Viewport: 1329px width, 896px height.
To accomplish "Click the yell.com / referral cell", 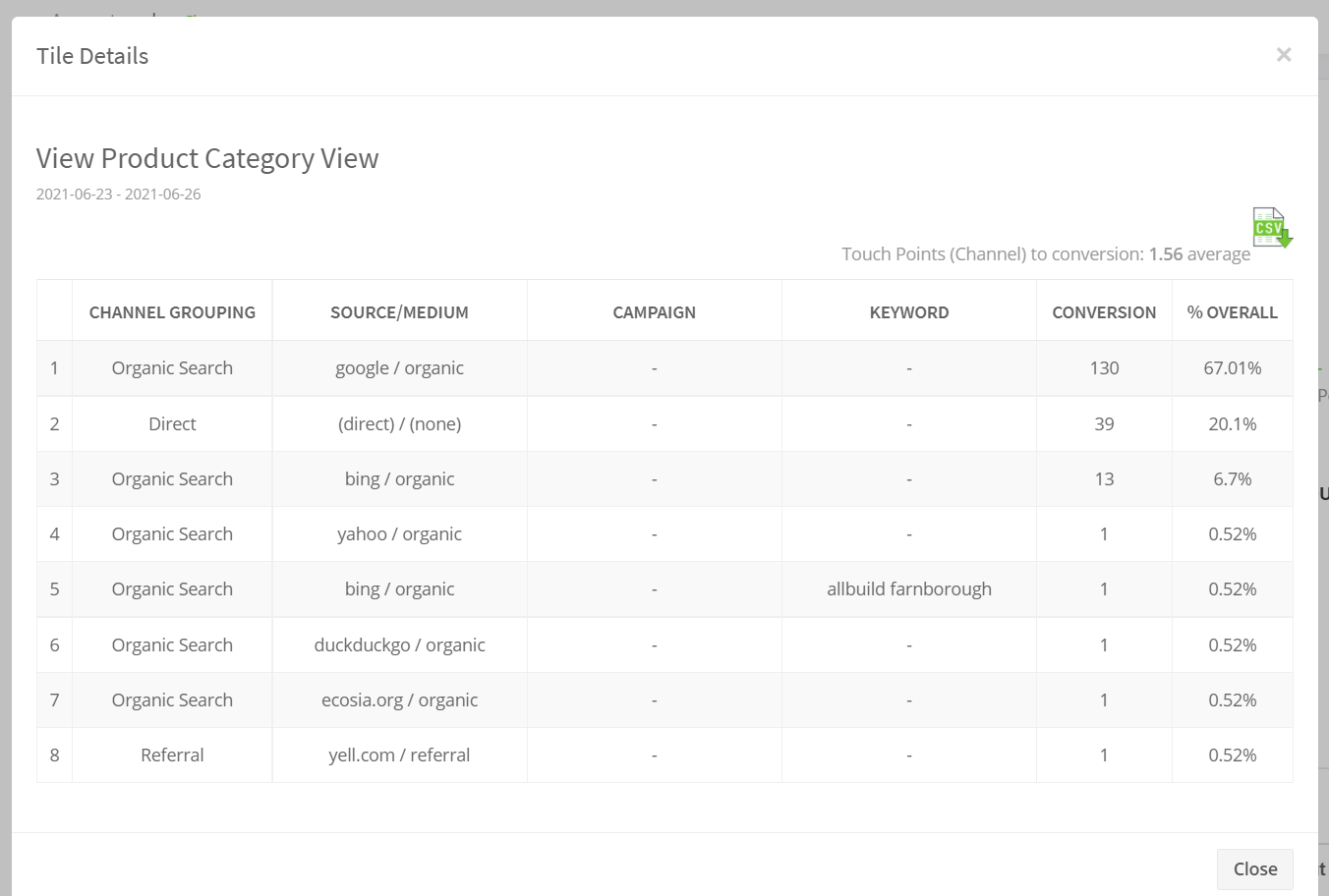I will [399, 756].
